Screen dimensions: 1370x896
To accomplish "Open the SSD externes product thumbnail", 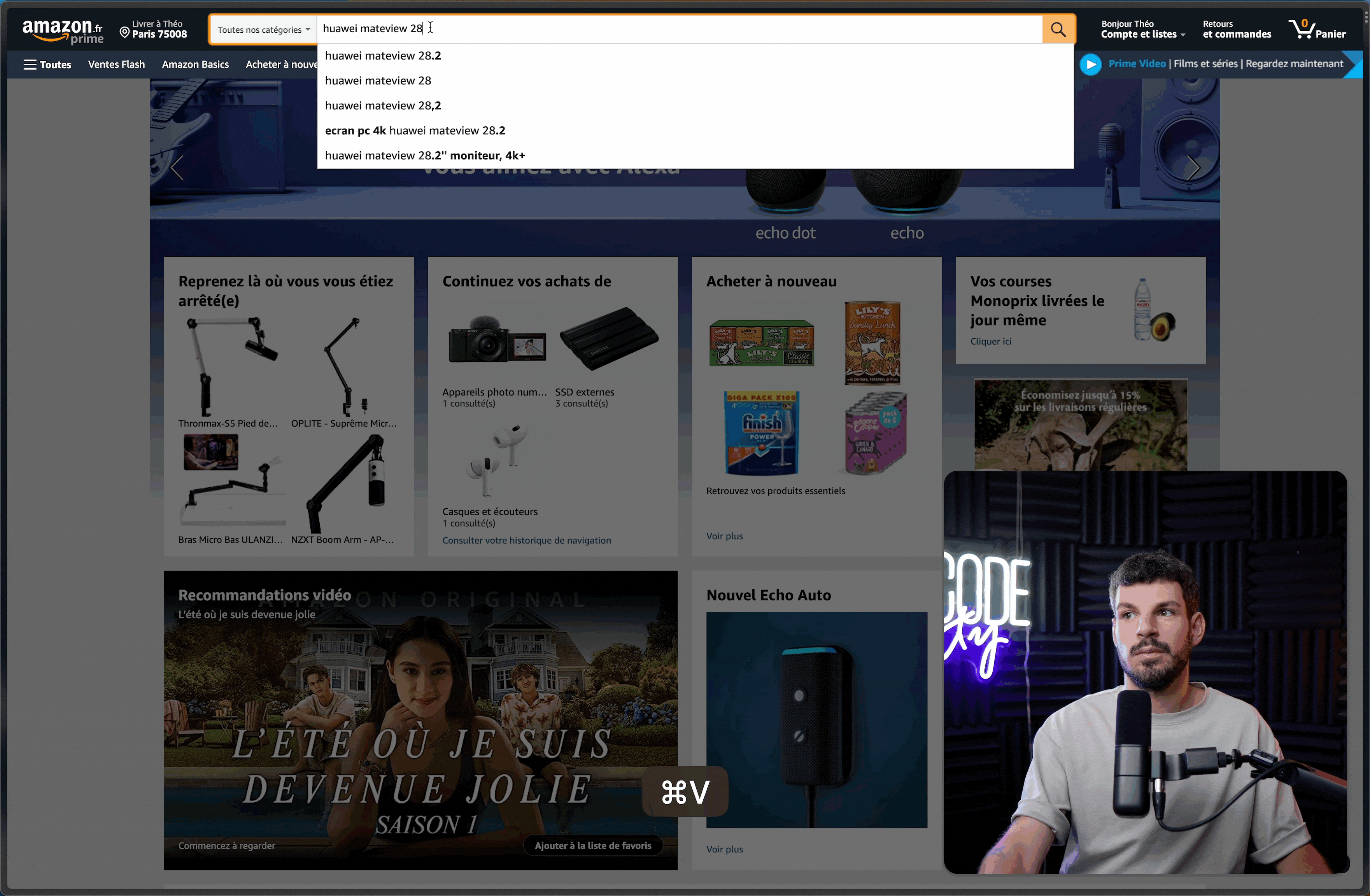I will (x=608, y=339).
